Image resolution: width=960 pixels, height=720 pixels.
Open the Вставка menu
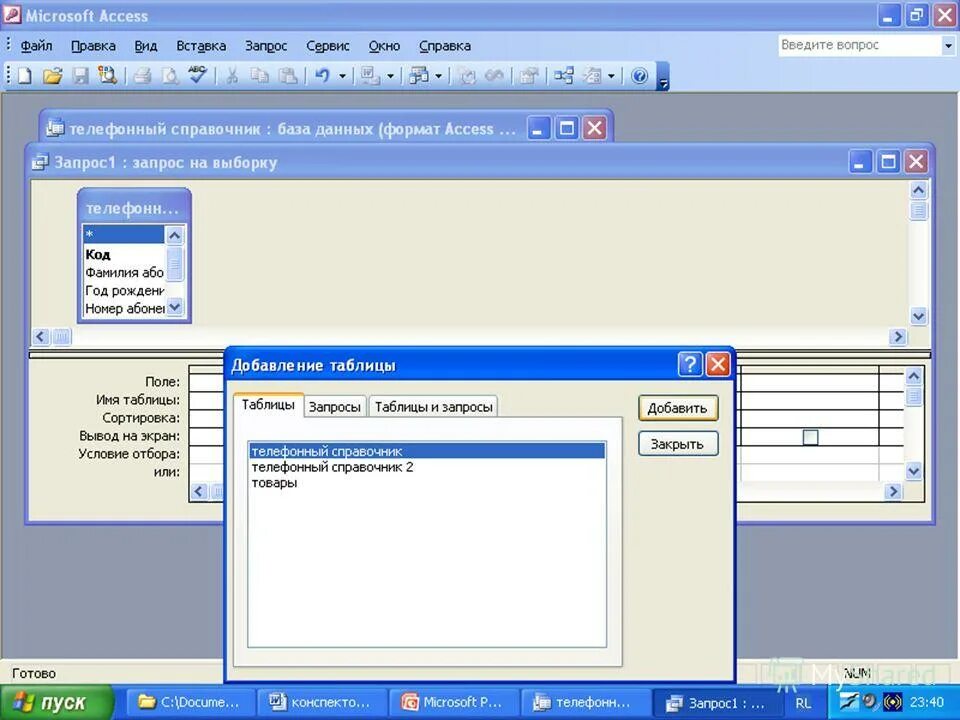pyautogui.click(x=201, y=46)
